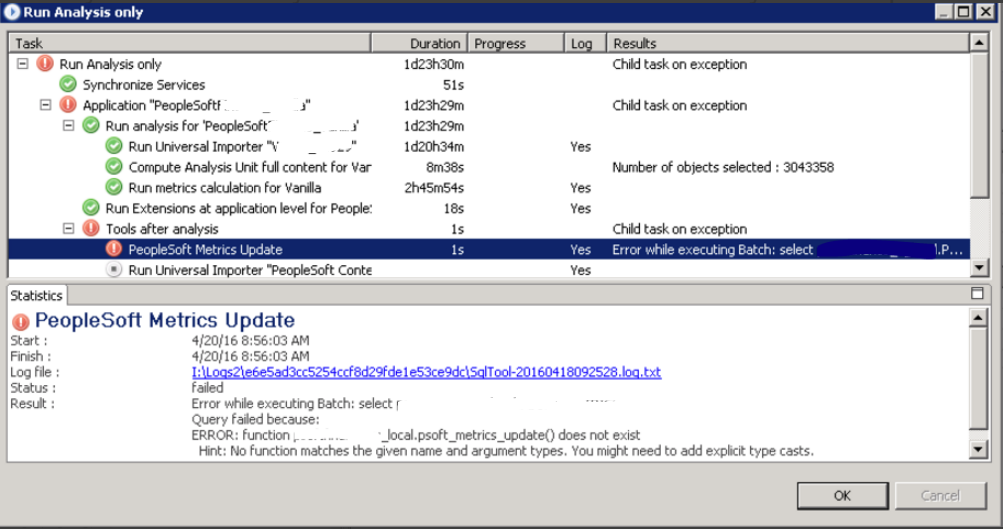
Task: Open the SqlTool log file link
Action: point(426,372)
